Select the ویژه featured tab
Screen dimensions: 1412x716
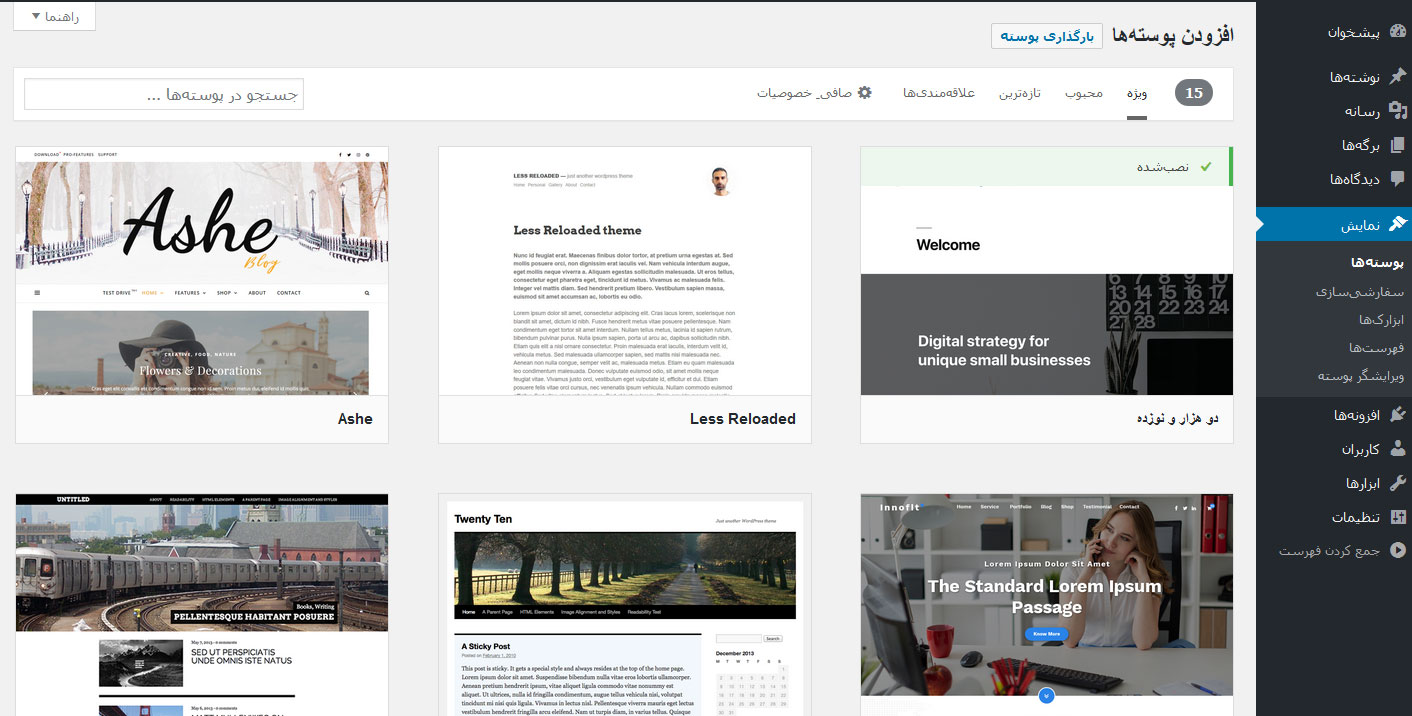1137,93
